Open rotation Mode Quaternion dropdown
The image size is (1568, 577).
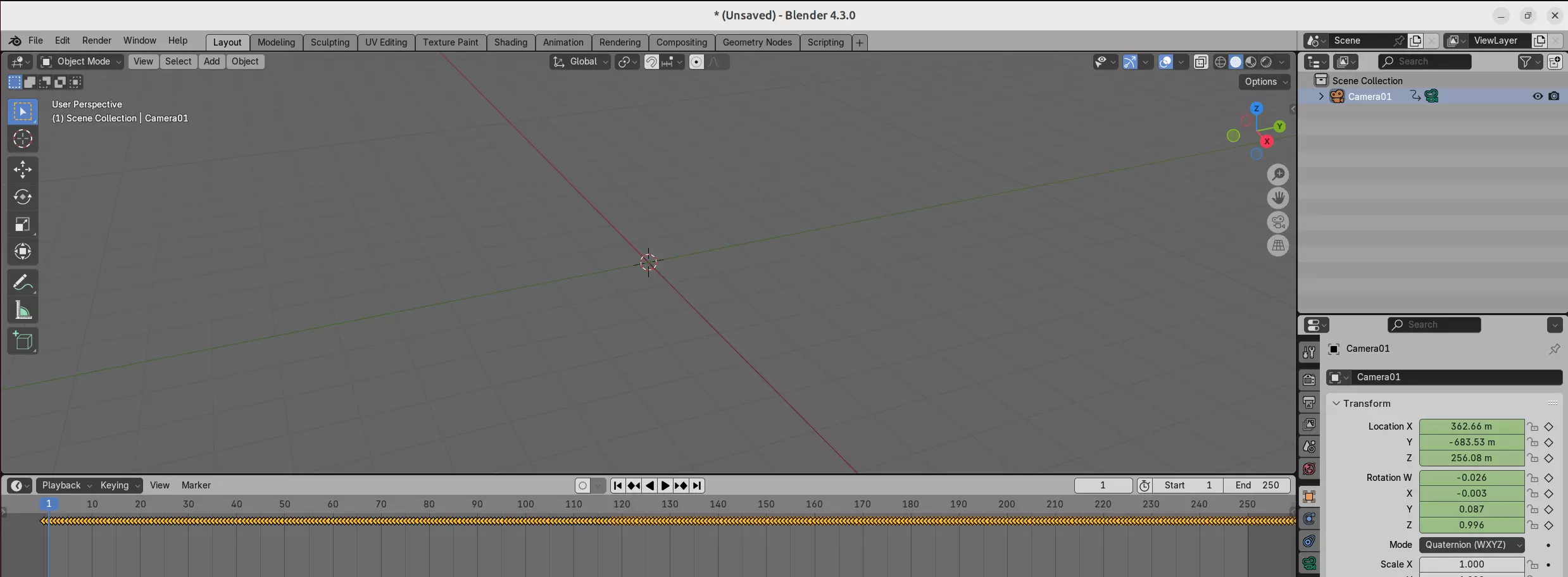pyautogui.click(x=1472, y=545)
